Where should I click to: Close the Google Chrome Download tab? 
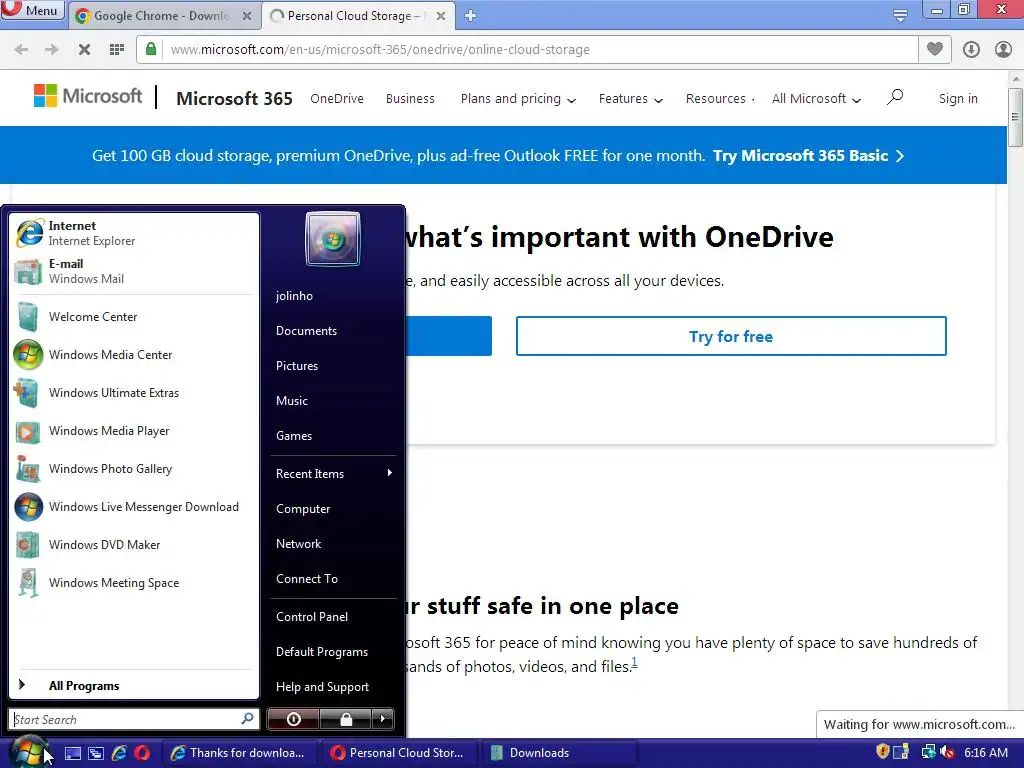pos(247,16)
